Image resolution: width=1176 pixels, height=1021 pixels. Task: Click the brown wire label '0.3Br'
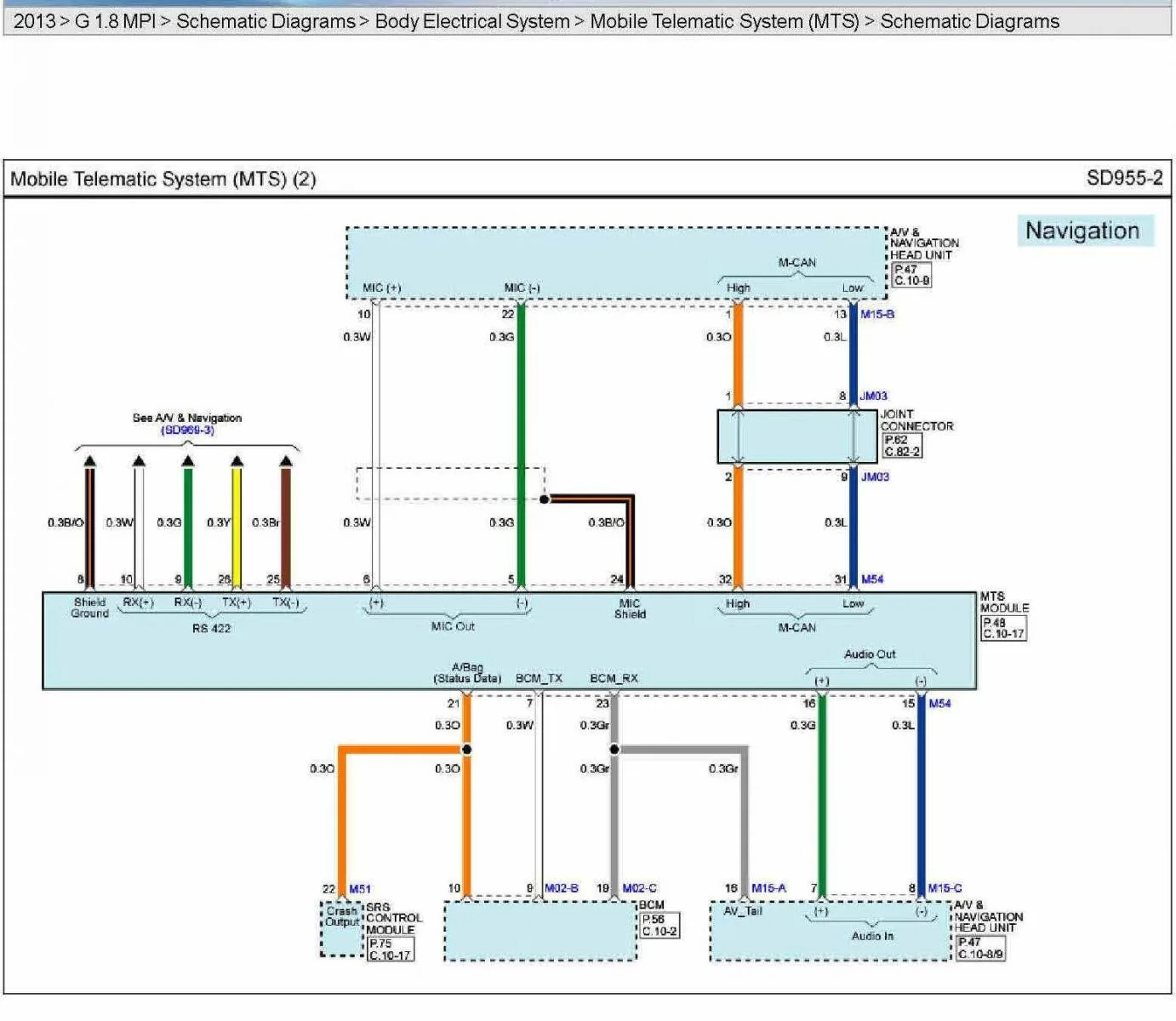click(x=265, y=522)
